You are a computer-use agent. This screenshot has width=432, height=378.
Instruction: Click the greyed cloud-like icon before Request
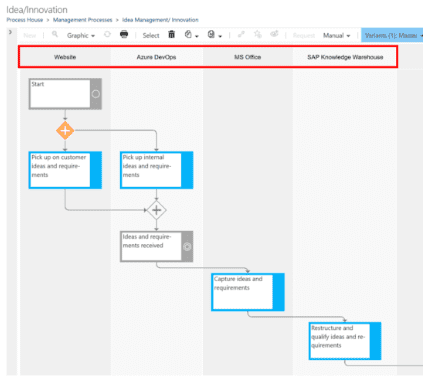tap(274, 34)
